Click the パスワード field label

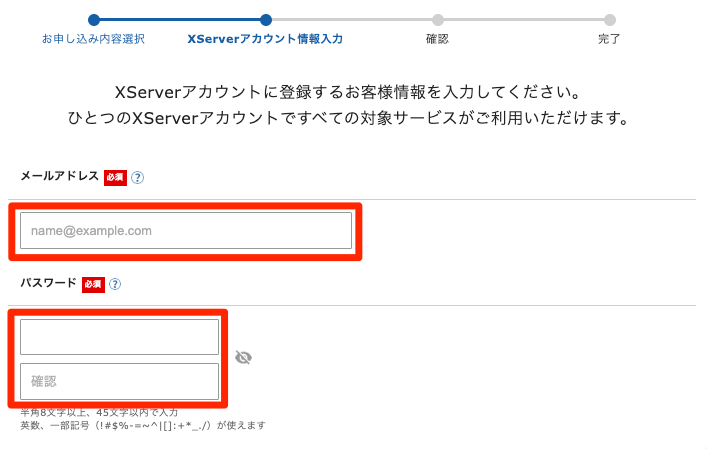pos(48,283)
